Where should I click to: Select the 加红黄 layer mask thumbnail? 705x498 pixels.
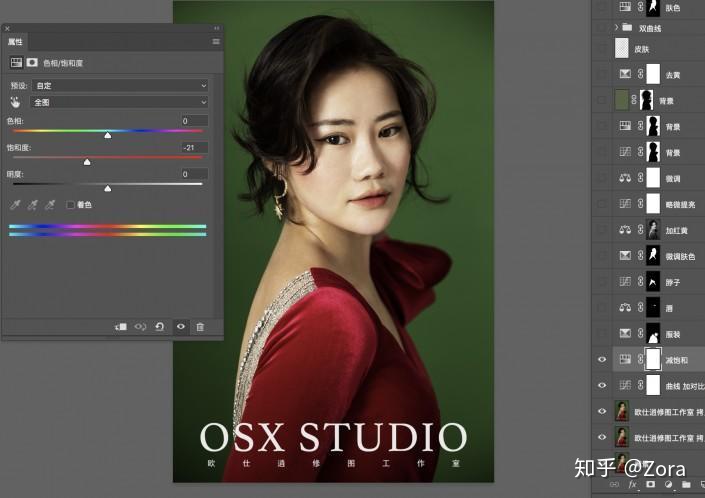[x=653, y=230]
